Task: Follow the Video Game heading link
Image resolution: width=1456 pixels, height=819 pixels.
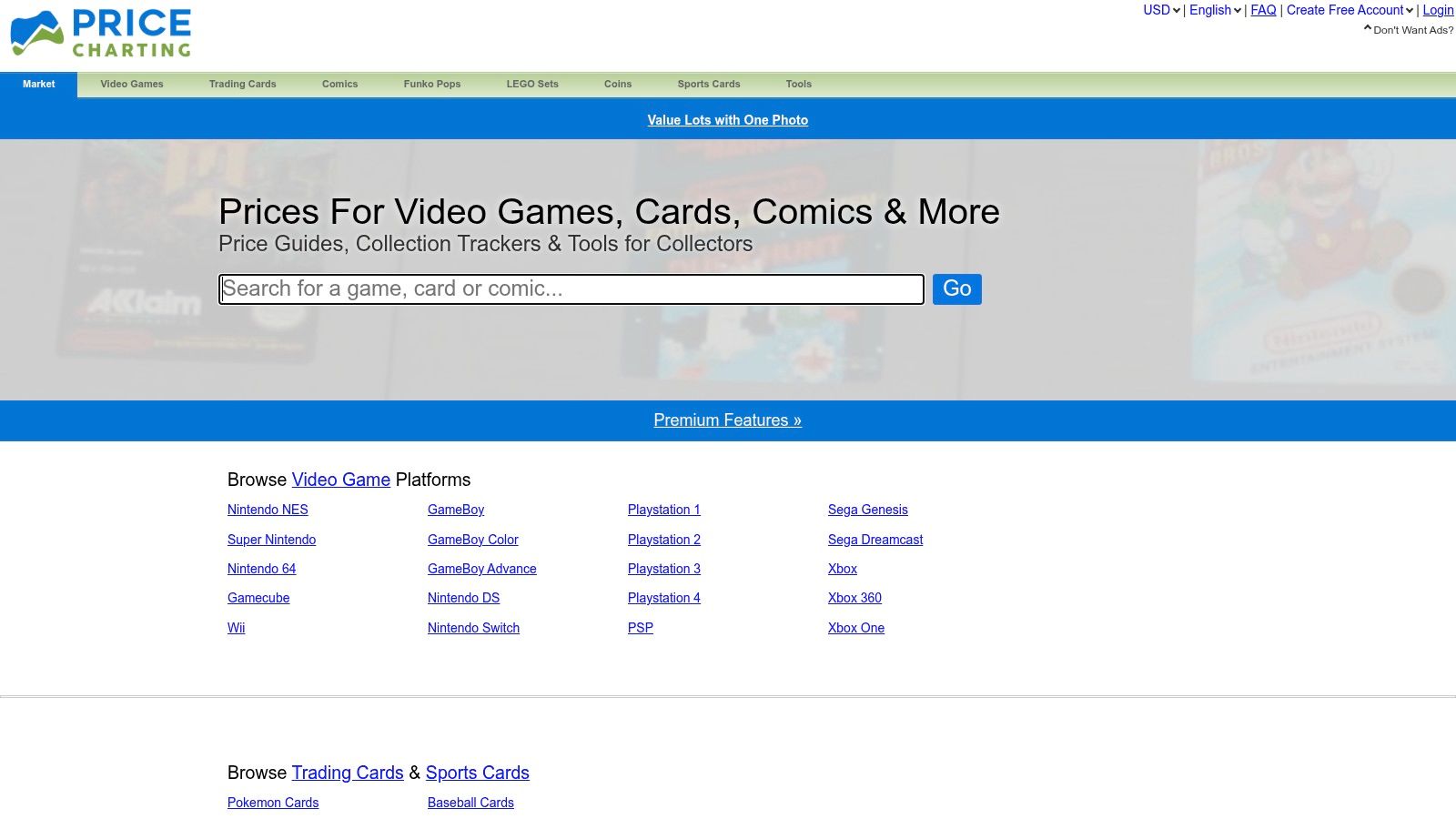Action: point(341,480)
